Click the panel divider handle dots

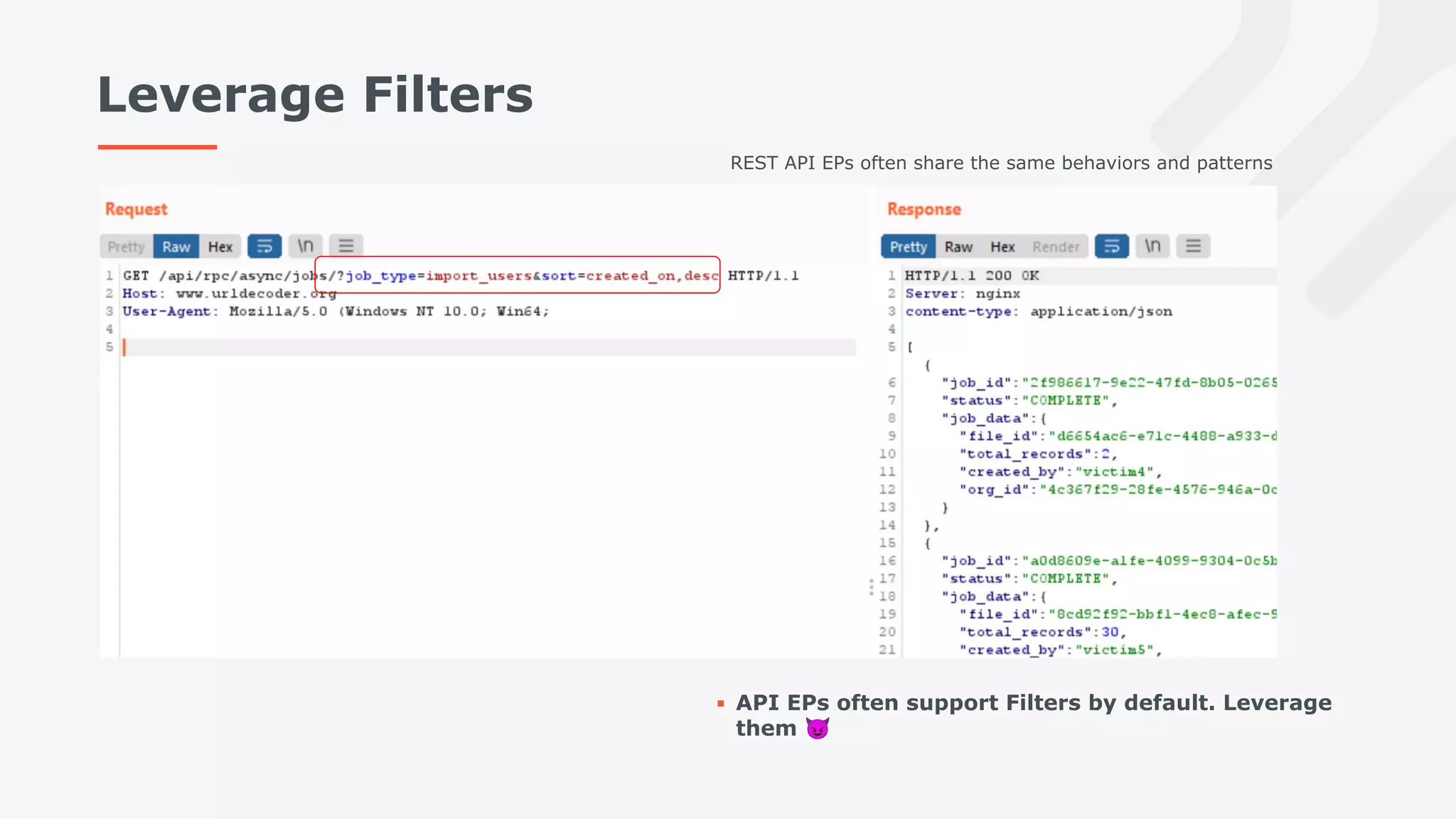871,587
